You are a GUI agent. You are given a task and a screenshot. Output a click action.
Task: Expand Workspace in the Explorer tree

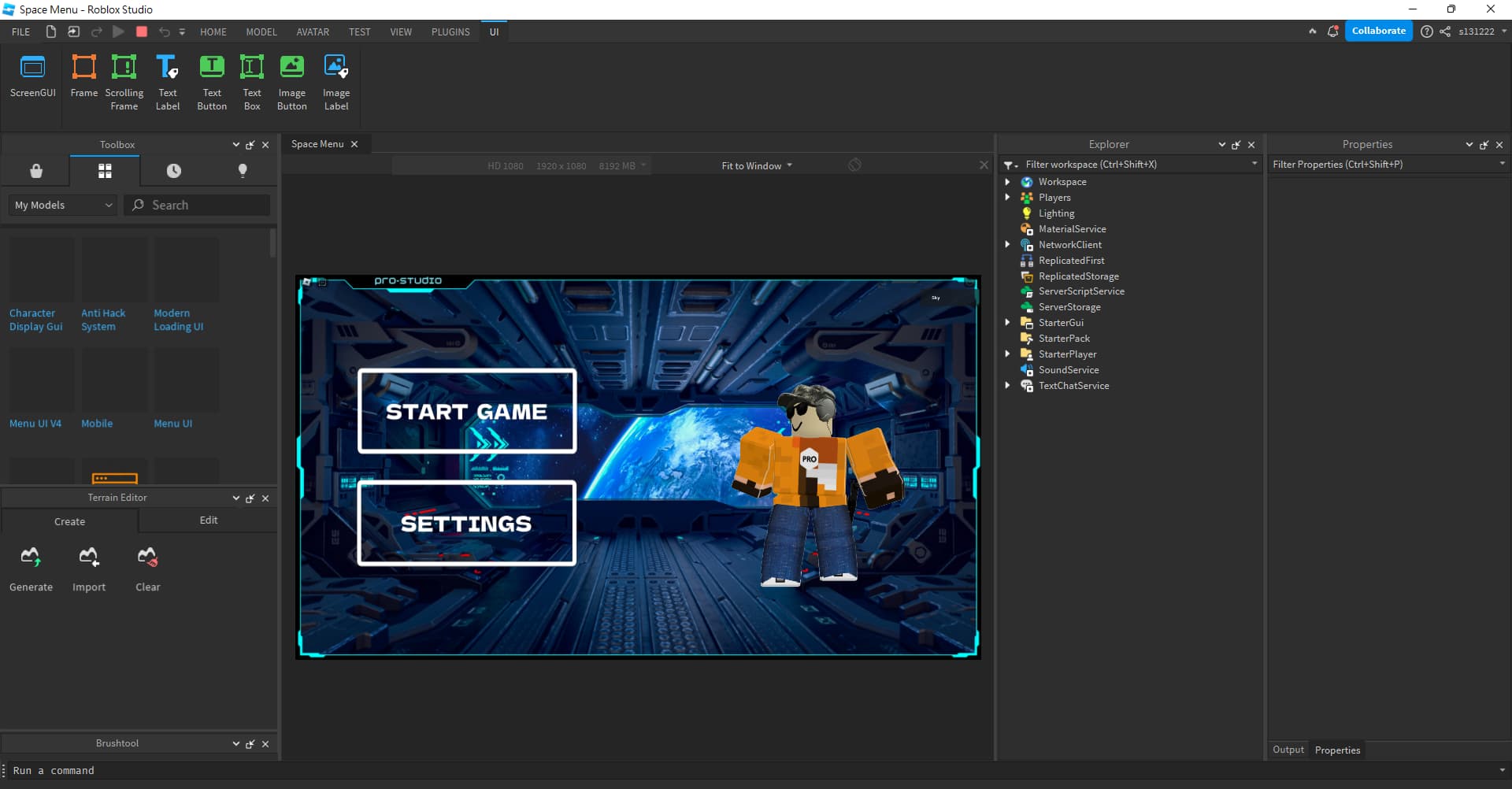click(x=1010, y=181)
